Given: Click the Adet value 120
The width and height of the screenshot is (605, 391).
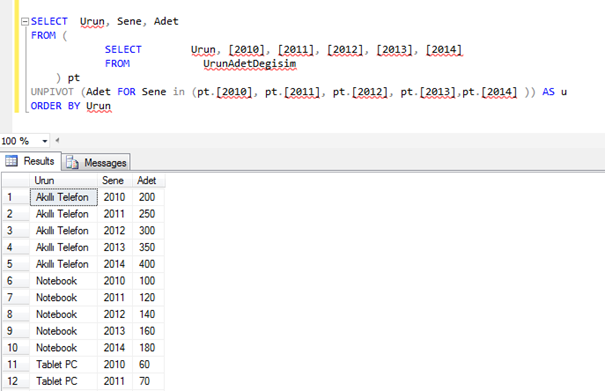Looking at the screenshot, I should 149,298.
